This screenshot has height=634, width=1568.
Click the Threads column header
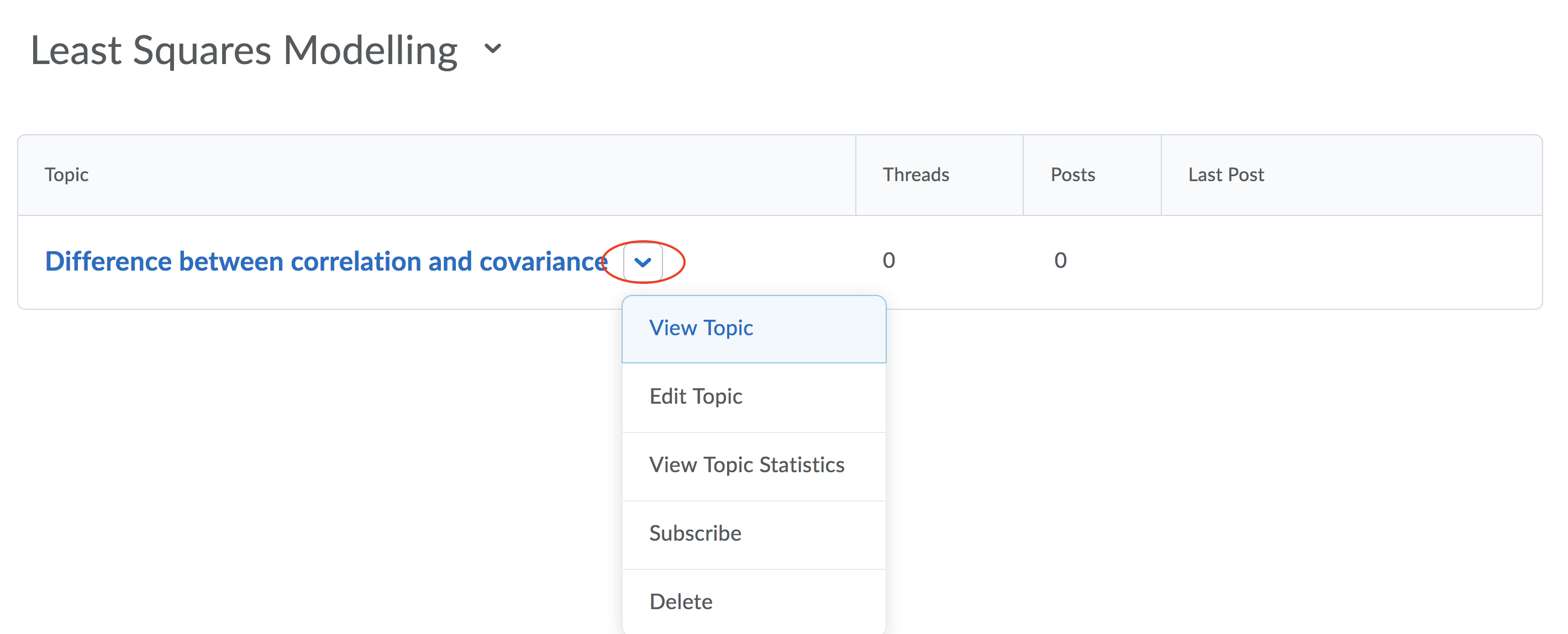(915, 175)
